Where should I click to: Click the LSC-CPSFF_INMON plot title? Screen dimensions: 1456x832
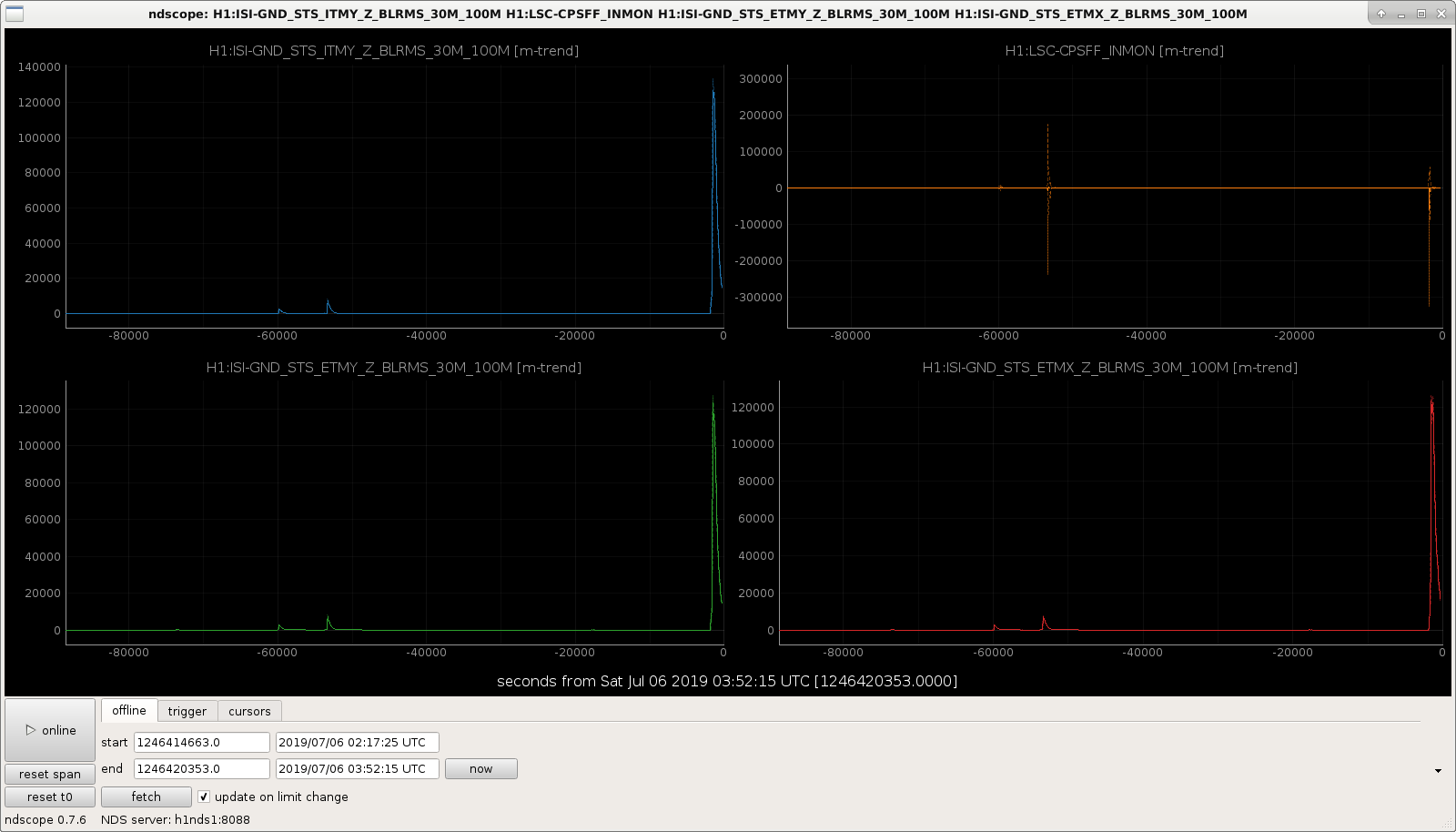click(1114, 51)
